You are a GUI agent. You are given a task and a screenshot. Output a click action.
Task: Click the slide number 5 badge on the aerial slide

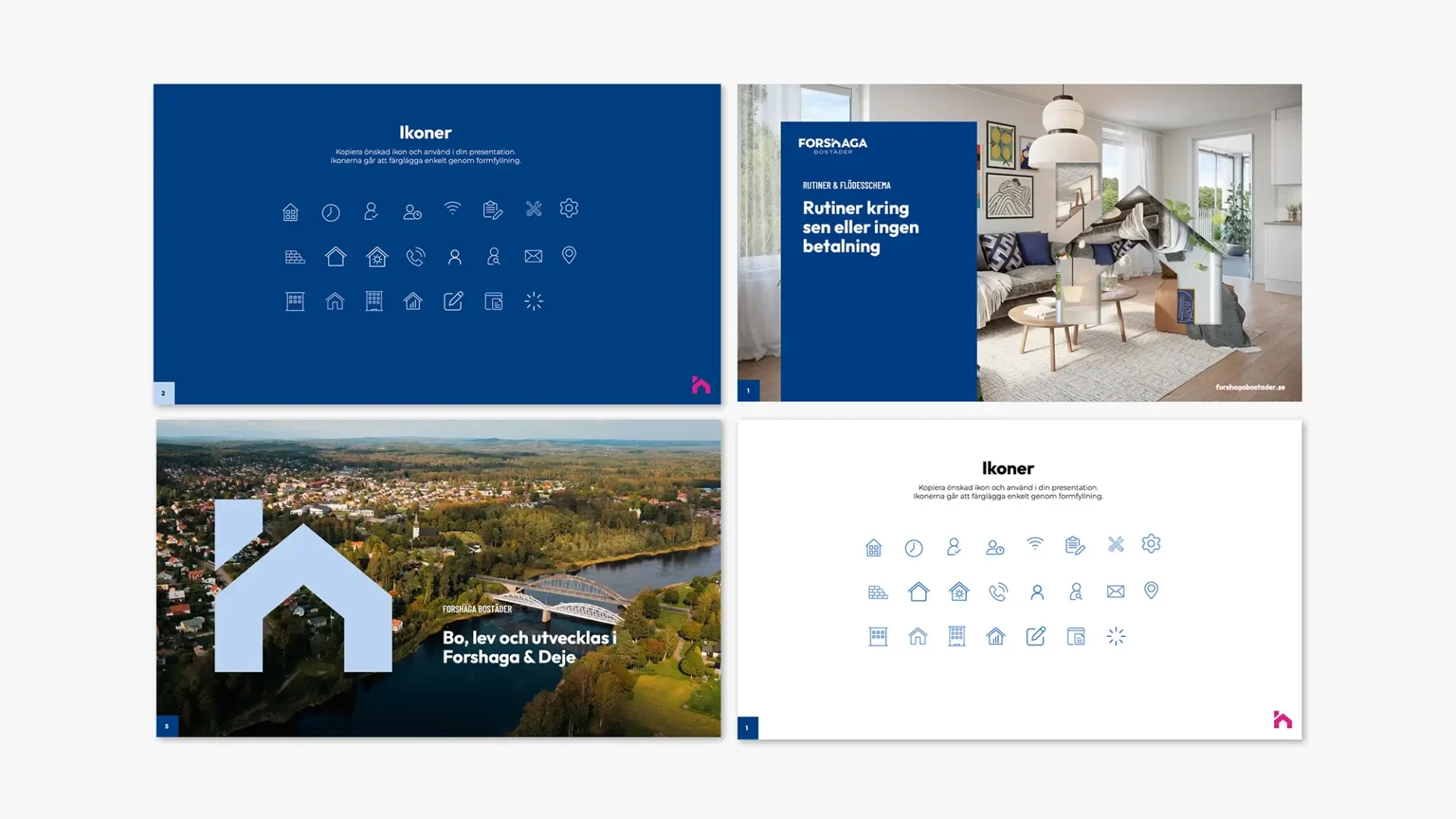pos(167,726)
